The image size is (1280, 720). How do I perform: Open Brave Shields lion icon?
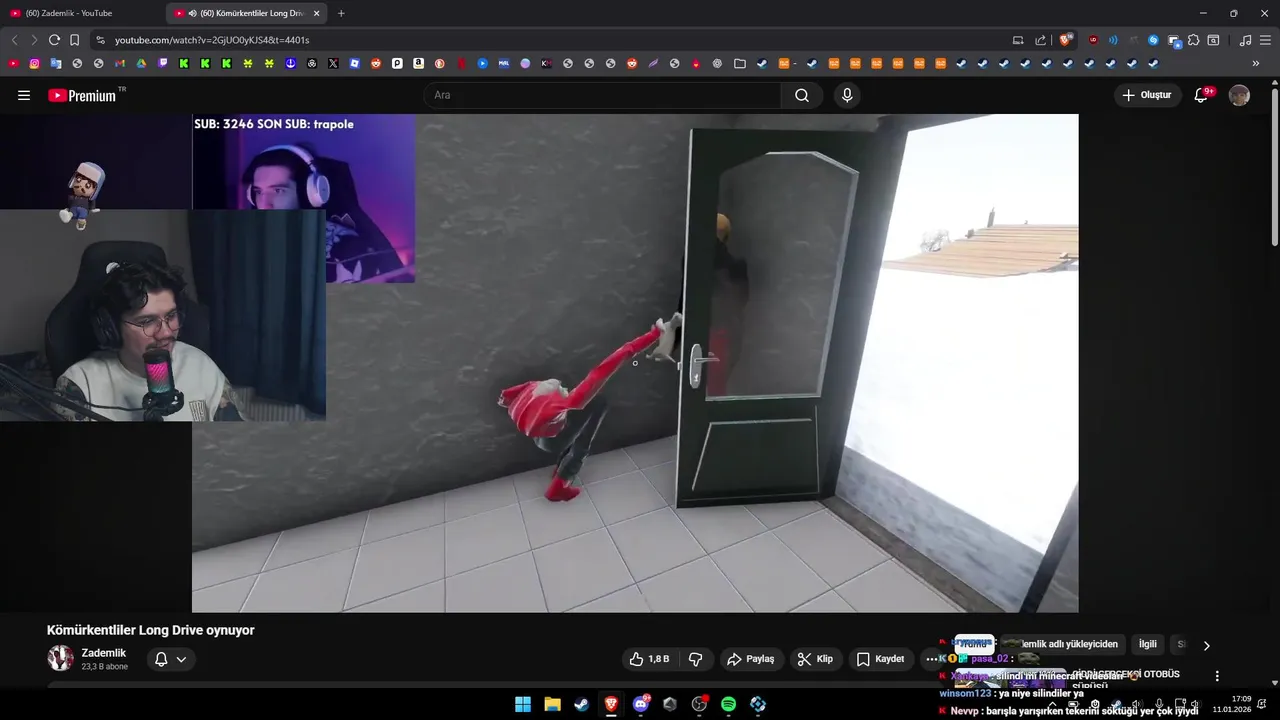1066,40
